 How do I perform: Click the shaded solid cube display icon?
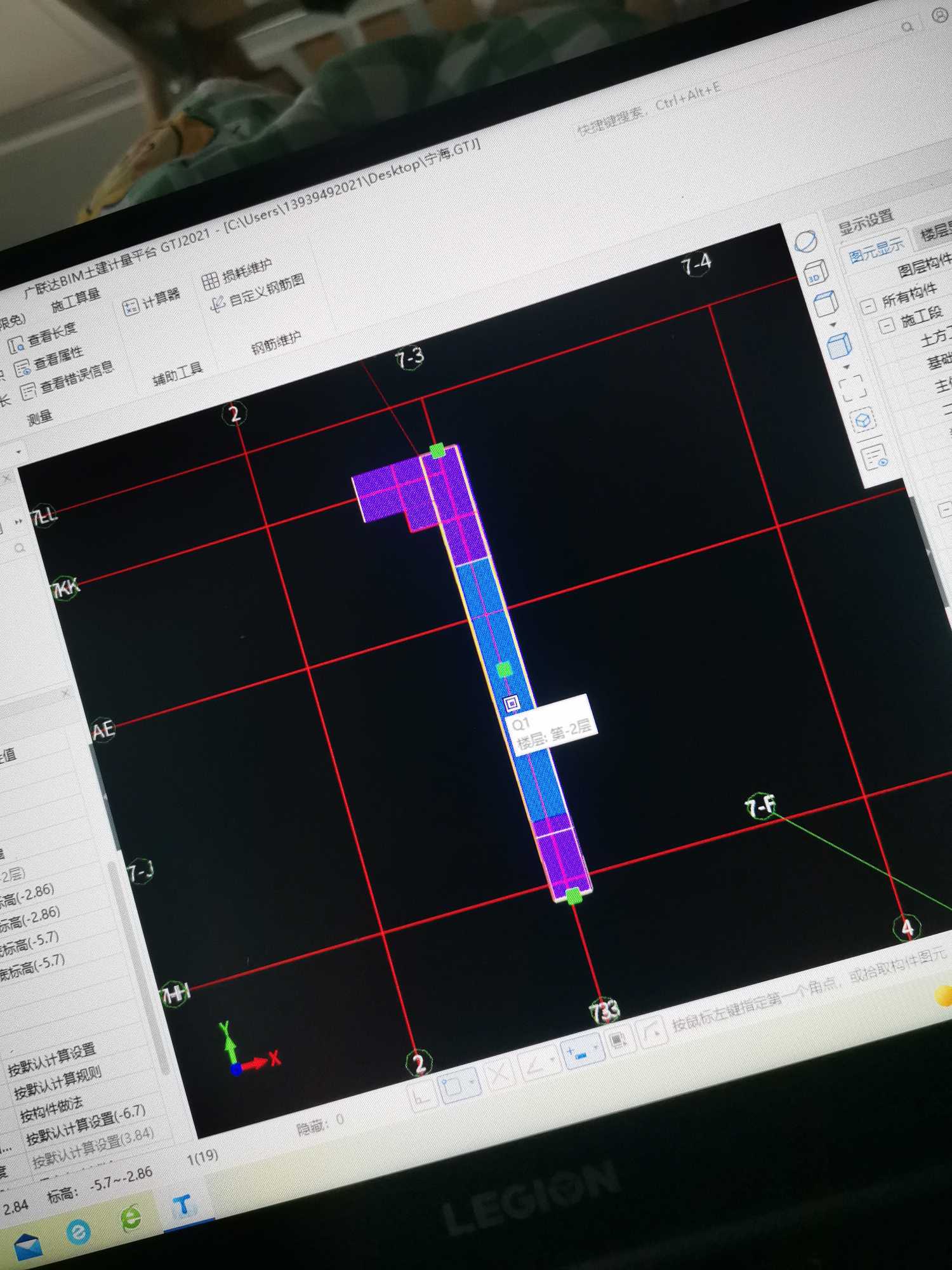click(x=839, y=345)
